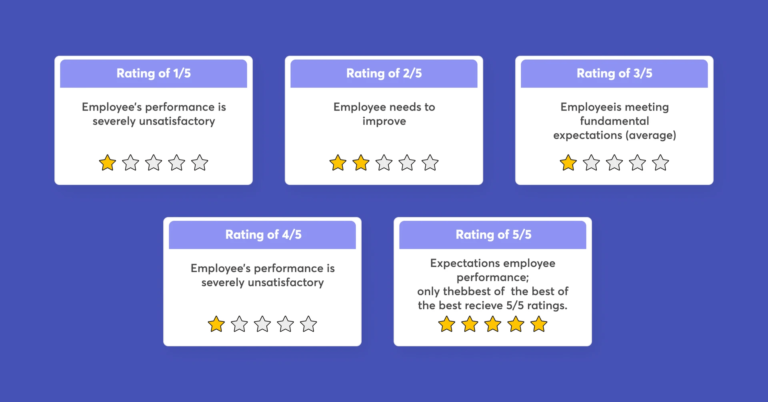Viewport: 768px width, 402px height.
Task: Select the Rating of 2/5 header
Action: pos(384,73)
